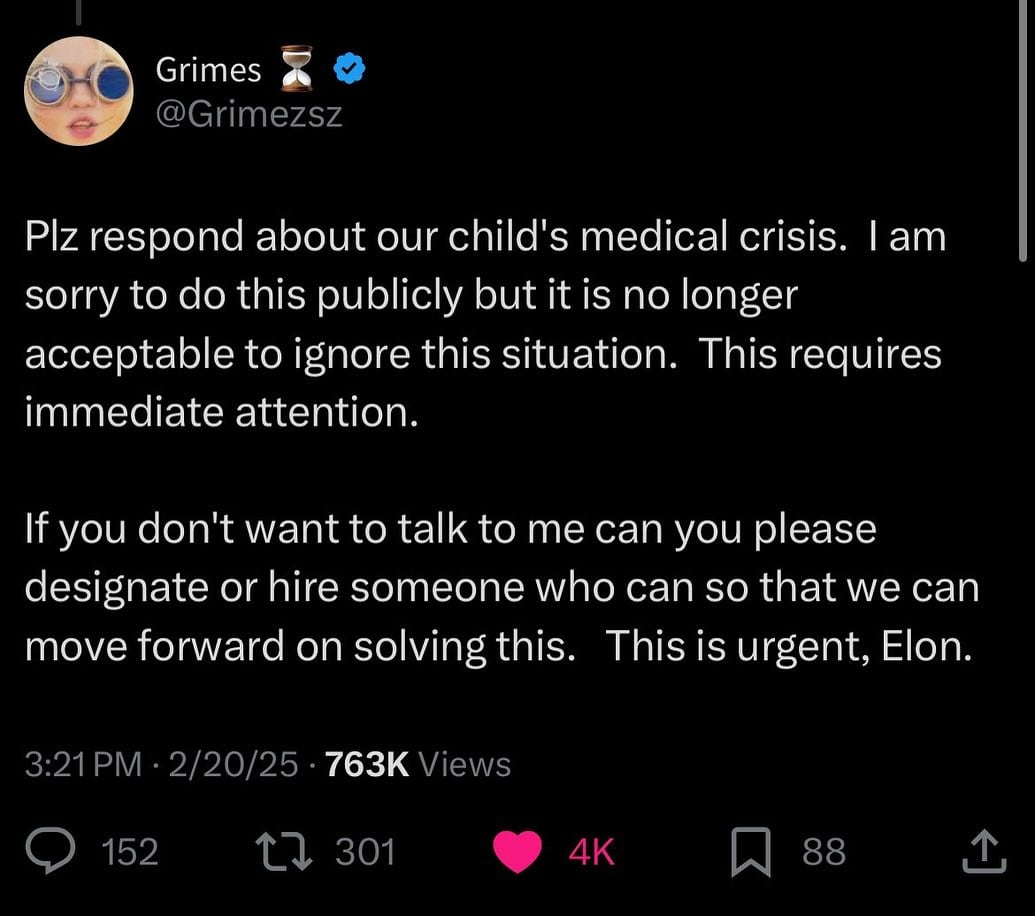Open the reply composer via speech bubble icon
Viewport: 1035px width, 916px height.
[49, 851]
